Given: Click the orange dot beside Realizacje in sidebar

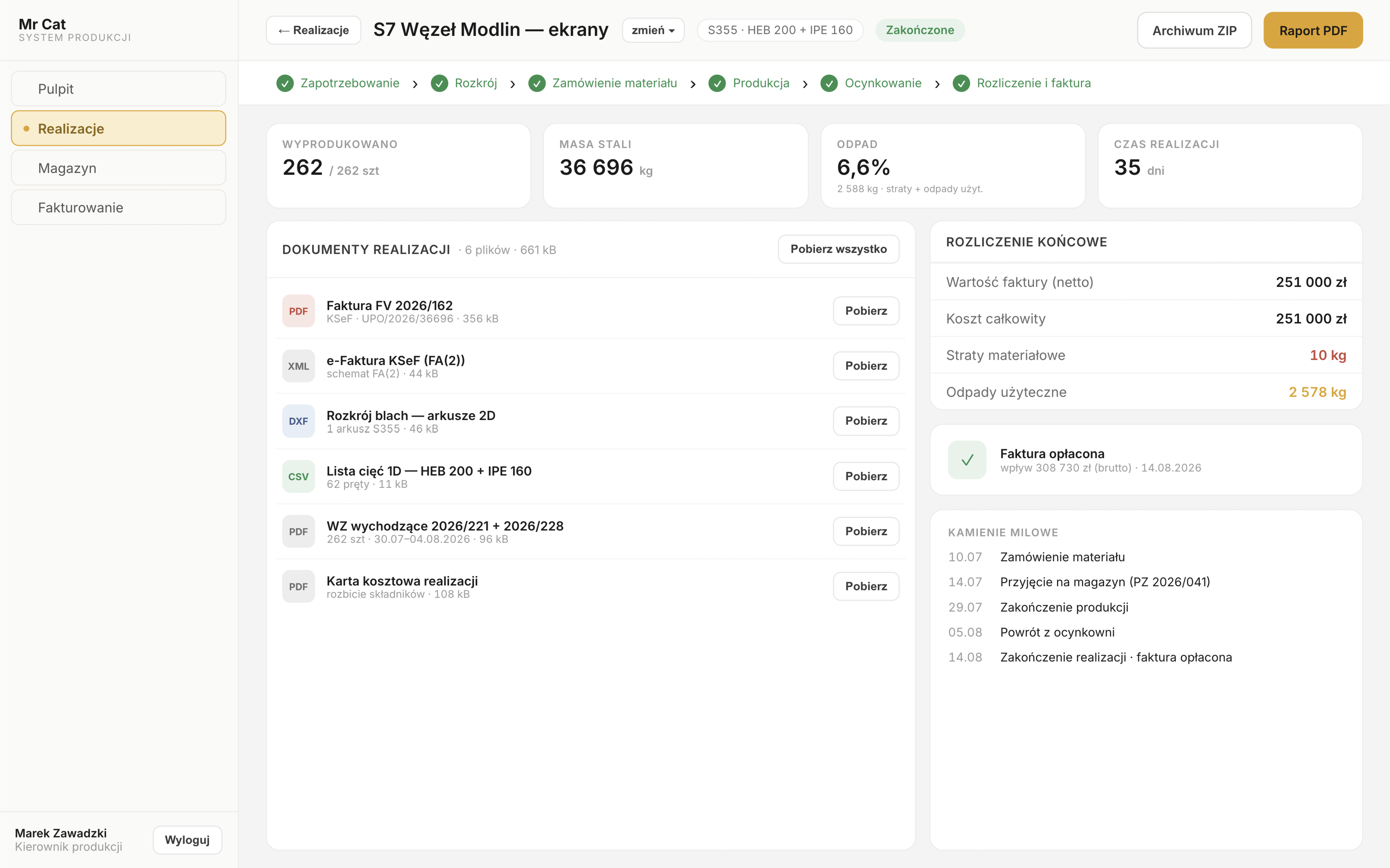Looking at the screenshot, I should [x=26, y=129].
